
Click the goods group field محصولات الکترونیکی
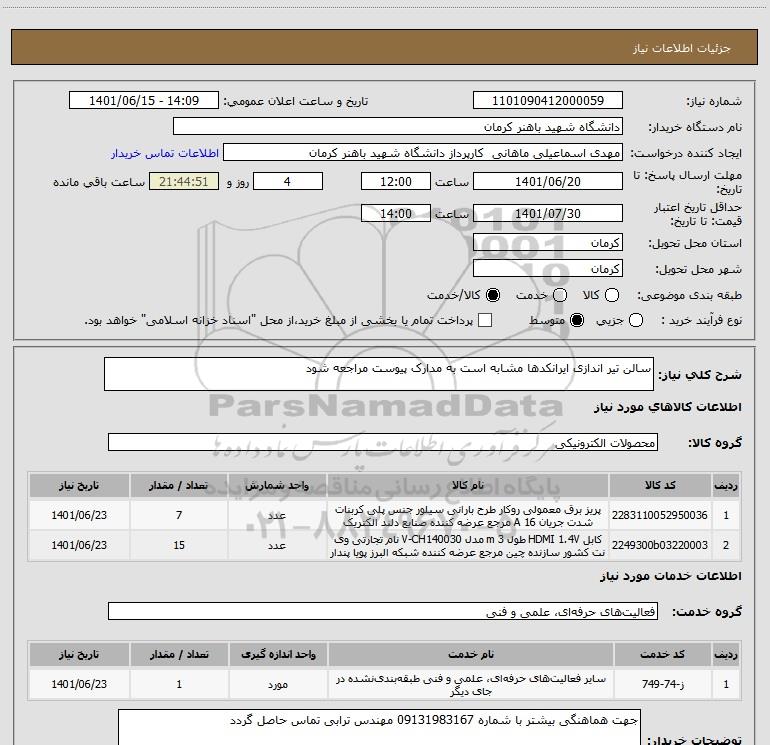(x=383, y=442)
